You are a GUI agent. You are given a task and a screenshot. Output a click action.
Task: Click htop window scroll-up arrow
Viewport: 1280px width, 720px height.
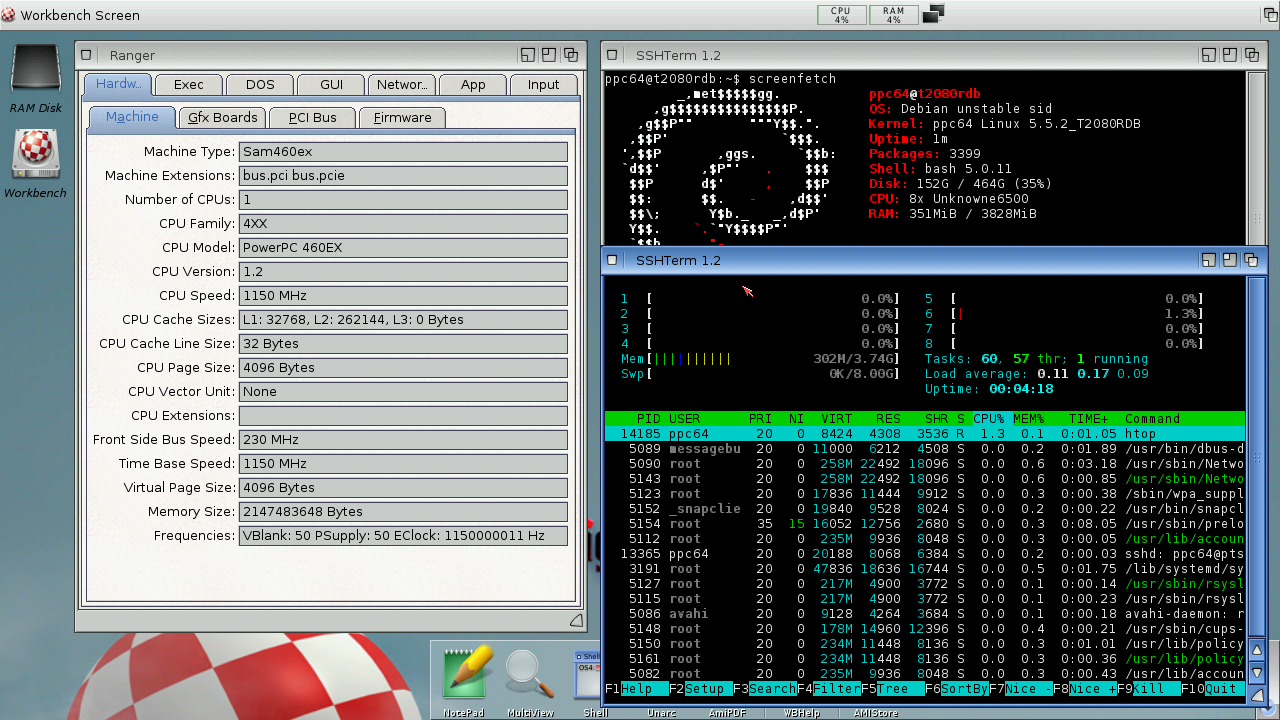1257,652
